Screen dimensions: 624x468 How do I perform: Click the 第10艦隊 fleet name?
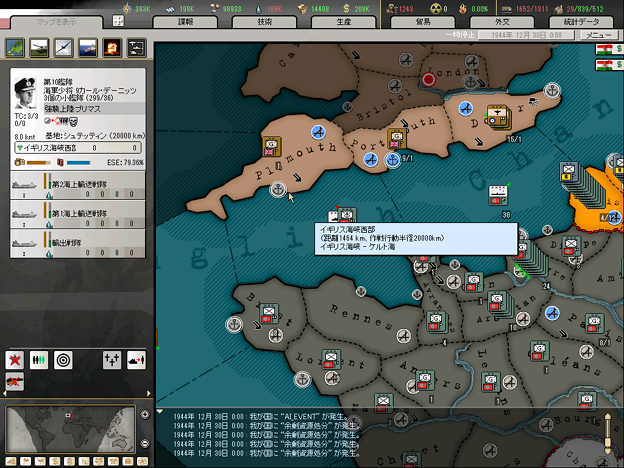click(58, 82)
